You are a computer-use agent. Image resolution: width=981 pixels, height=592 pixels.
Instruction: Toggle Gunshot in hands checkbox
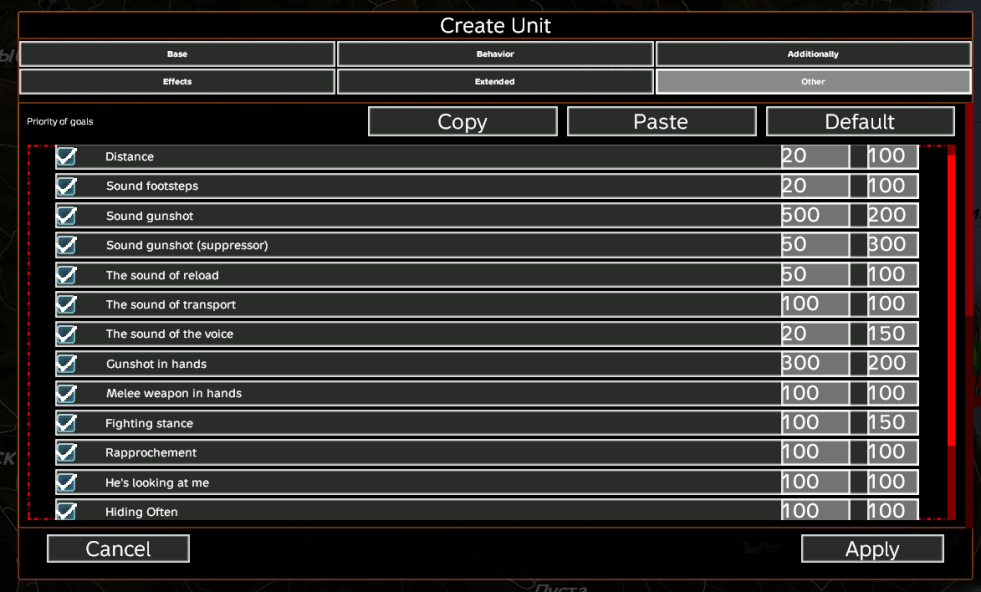67,363
